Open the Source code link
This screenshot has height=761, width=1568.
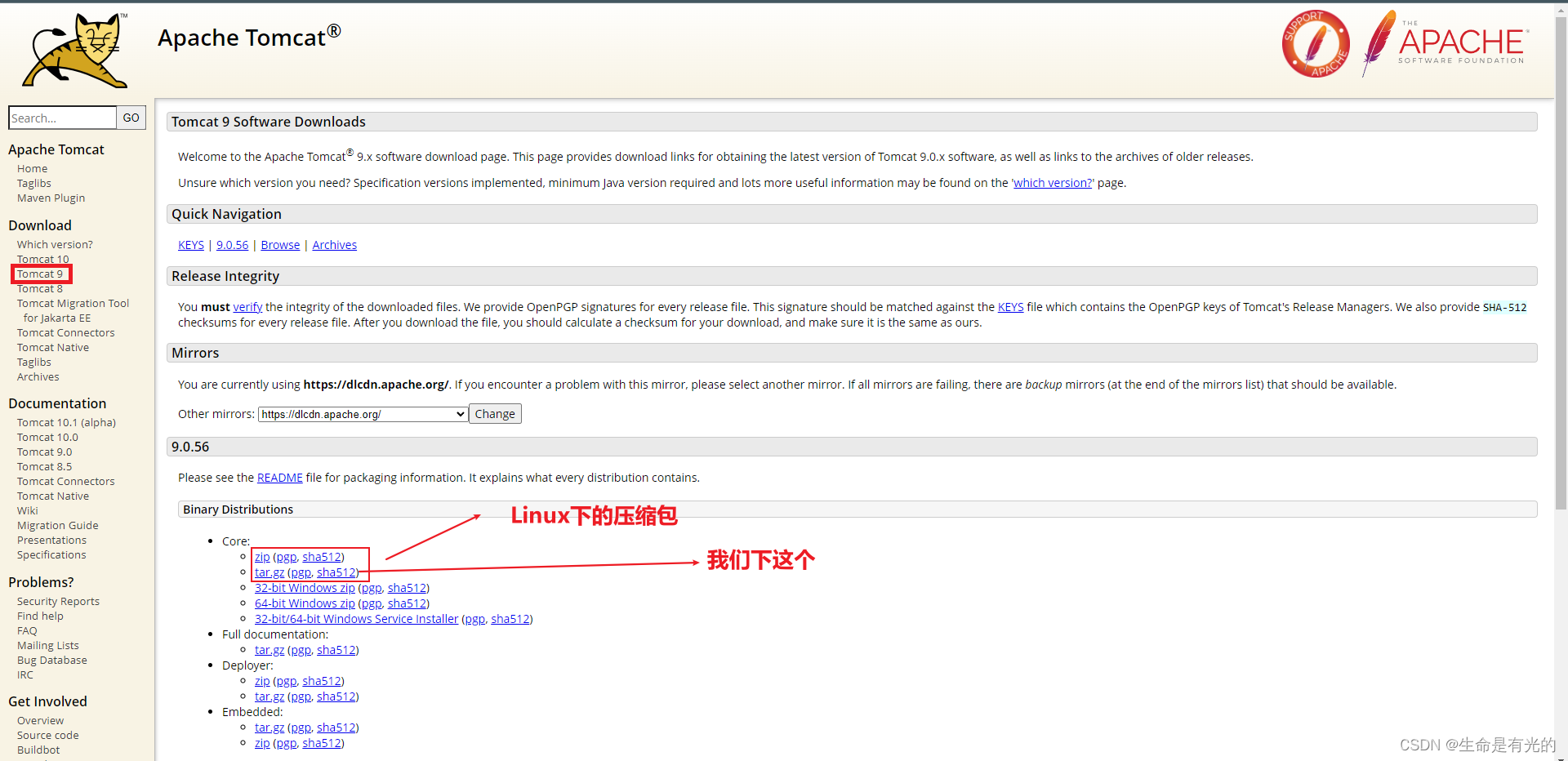(48, 735)
